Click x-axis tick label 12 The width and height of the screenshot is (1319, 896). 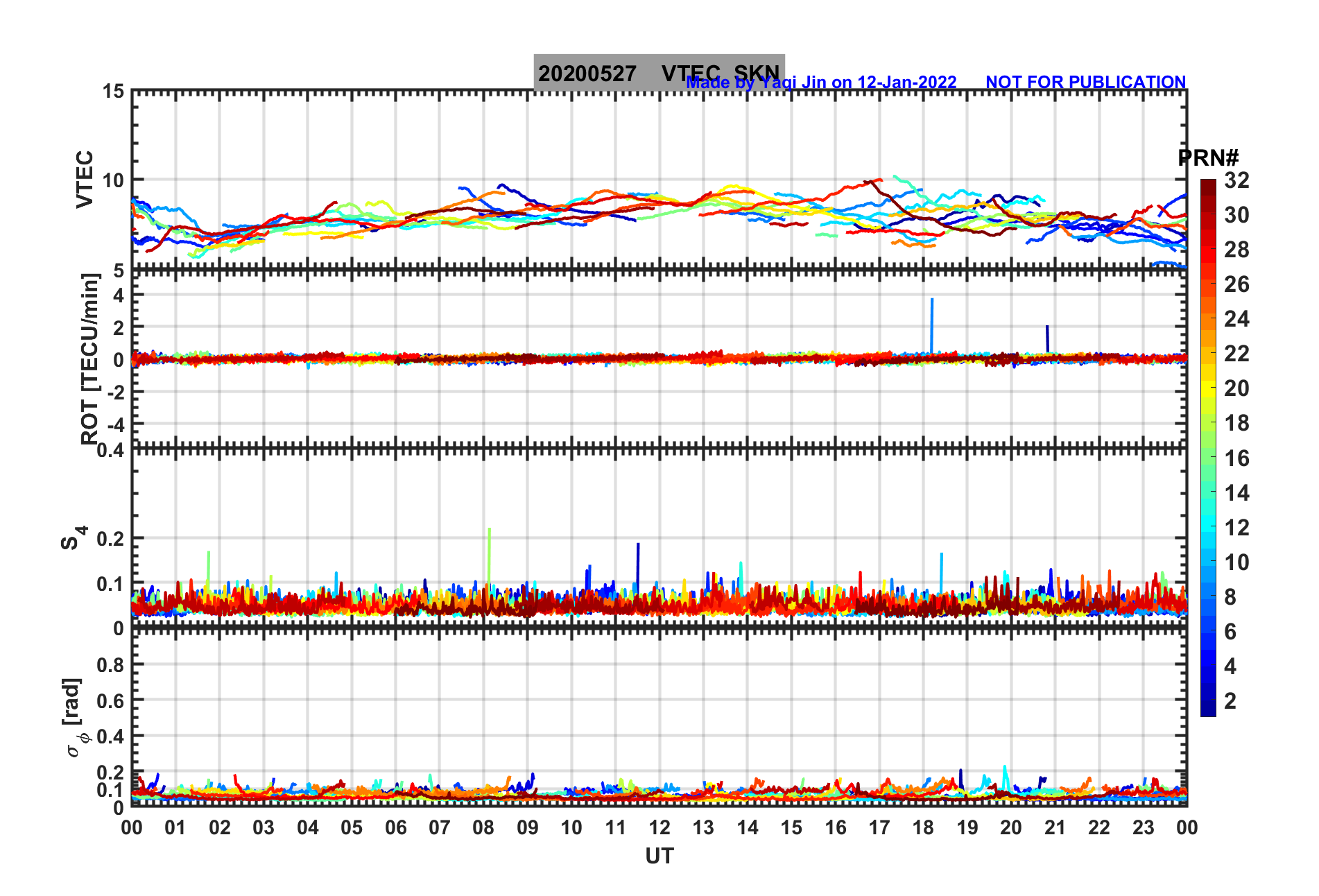(x=659, y=827)
